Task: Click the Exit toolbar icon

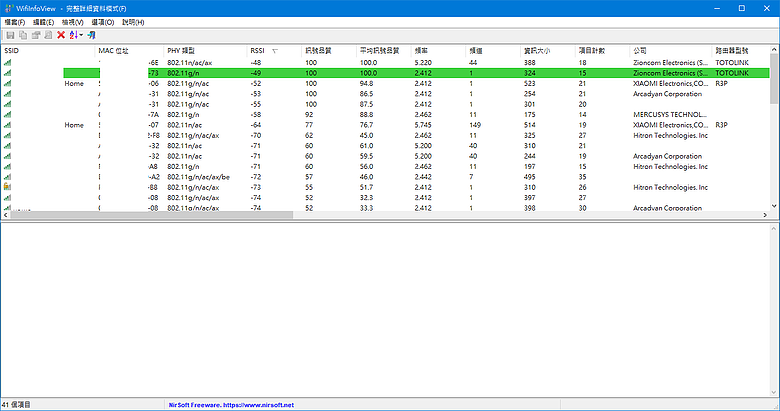Action: 92,35
